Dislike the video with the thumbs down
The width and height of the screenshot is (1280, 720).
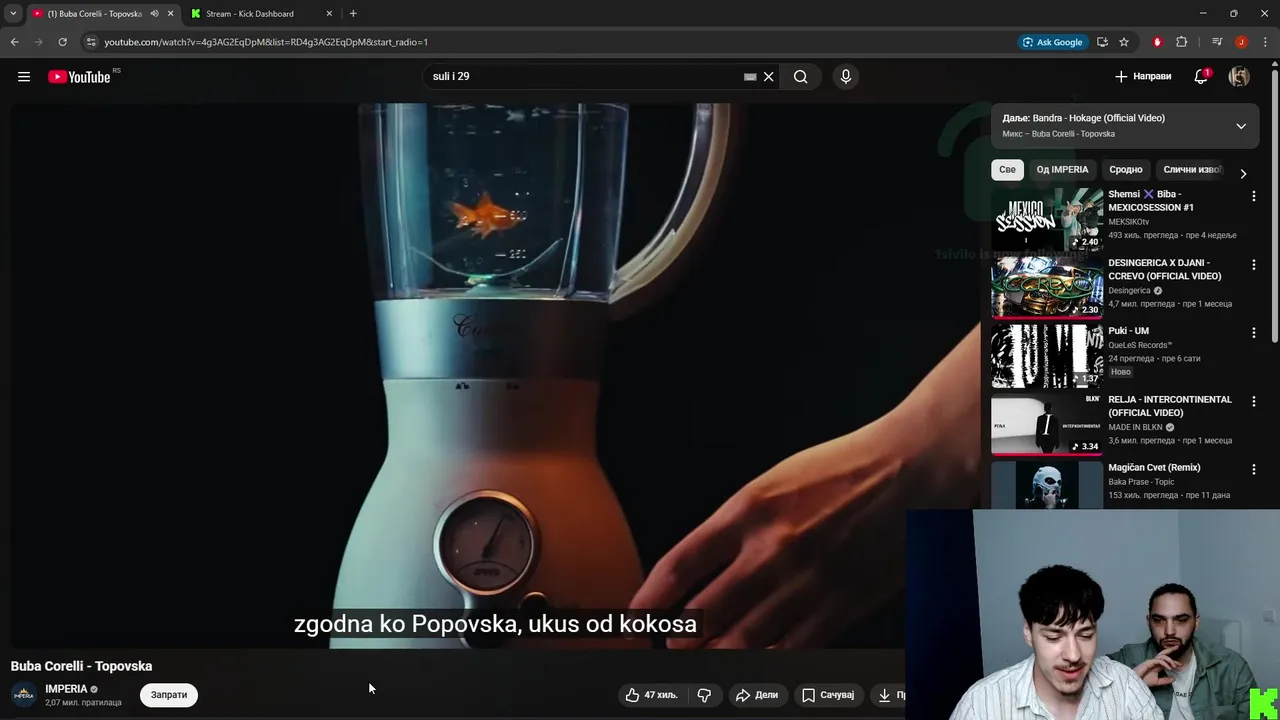click(x=704, y=695)
